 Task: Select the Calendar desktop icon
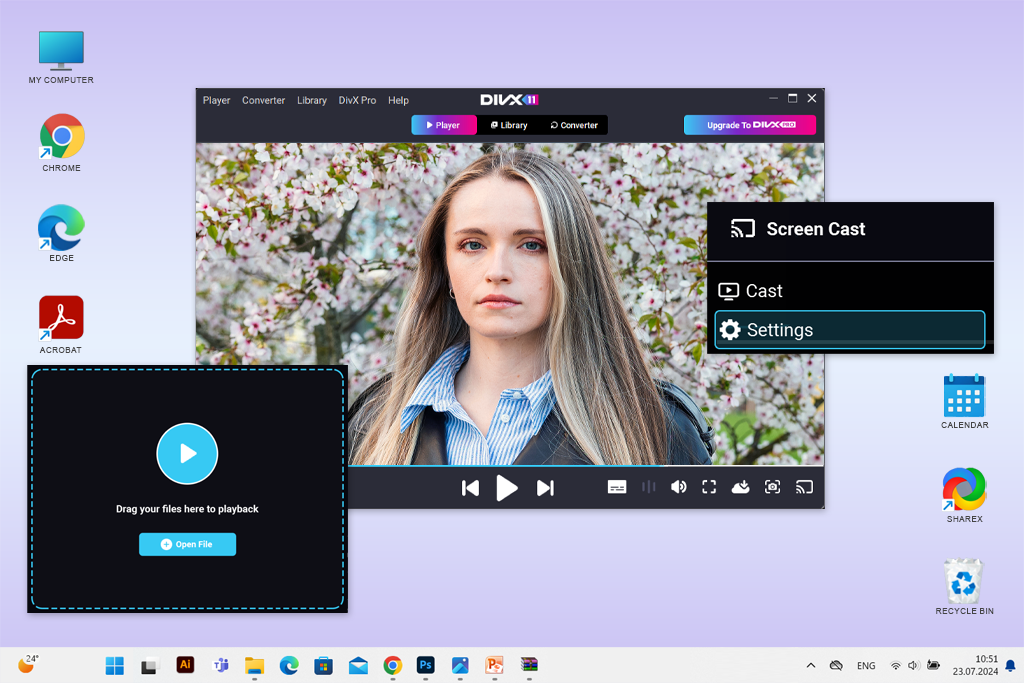[965, 402]
